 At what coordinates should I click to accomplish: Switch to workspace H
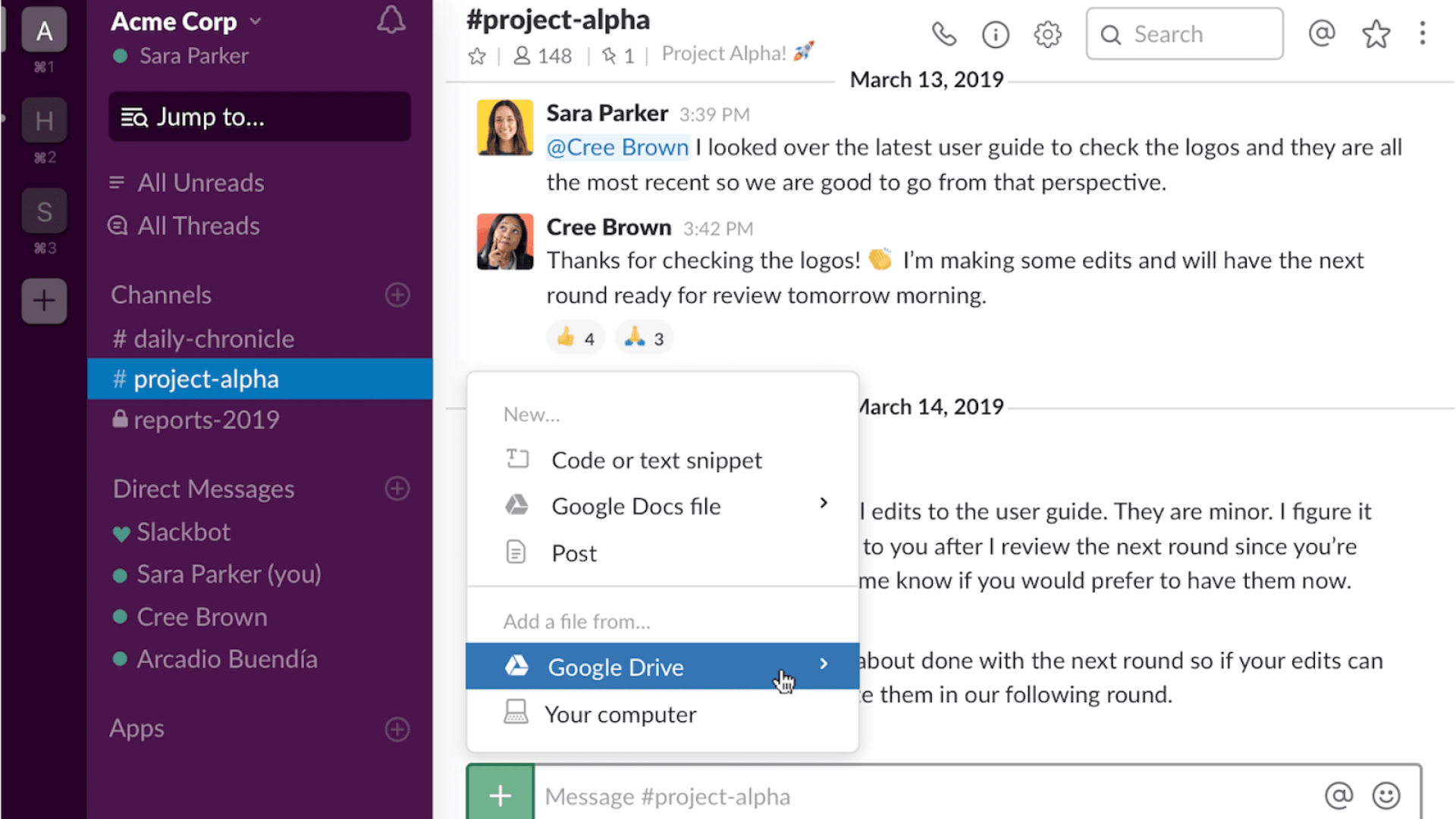point(44,121)
